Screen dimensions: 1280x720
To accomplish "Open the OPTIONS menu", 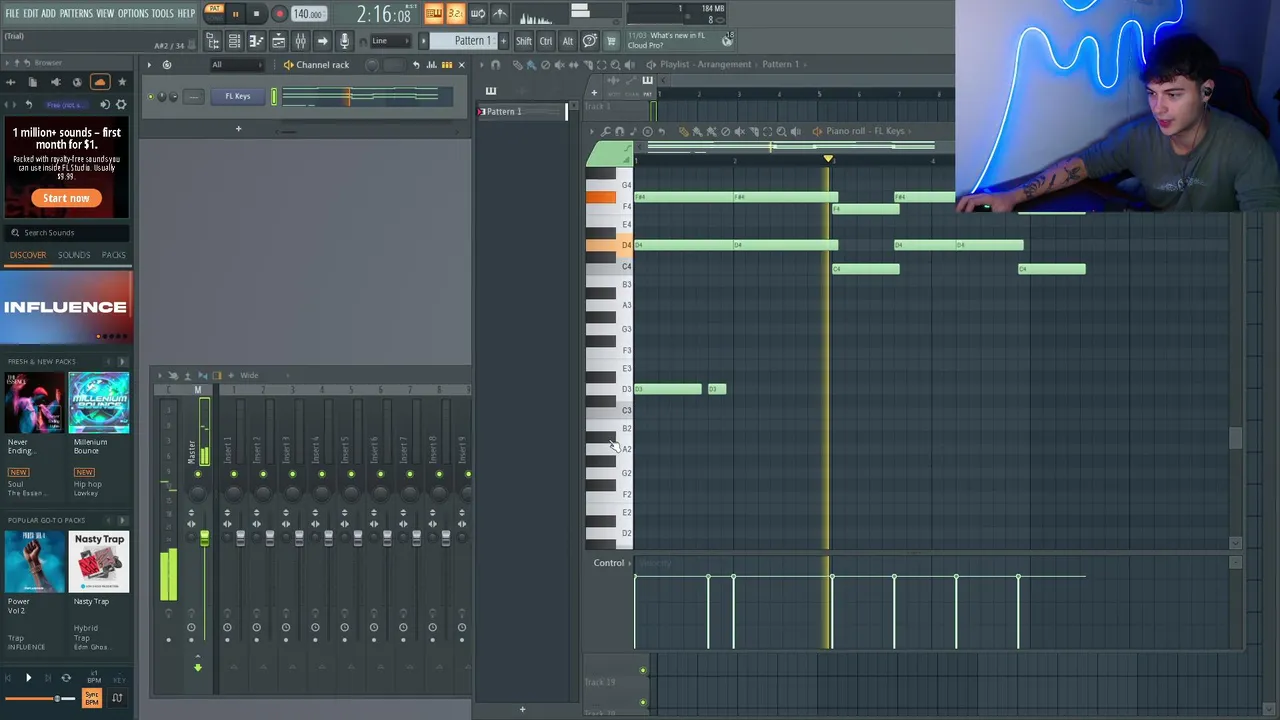I will tap(133, 13).
